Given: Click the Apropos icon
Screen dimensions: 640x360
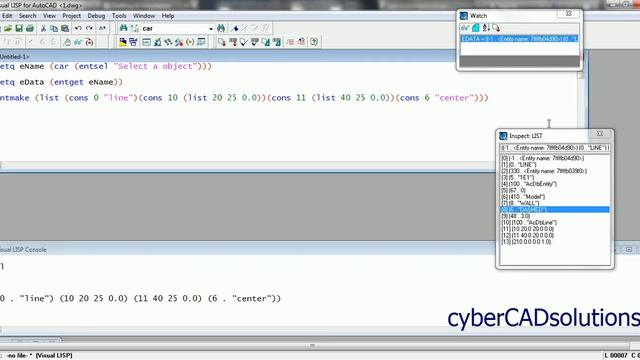Looking at the screenshot, I should coord(190,42).
